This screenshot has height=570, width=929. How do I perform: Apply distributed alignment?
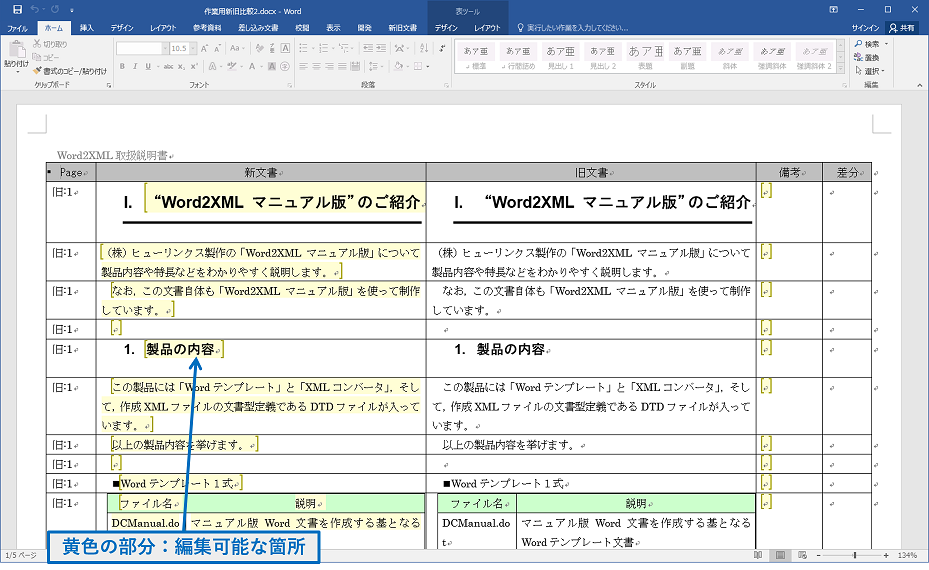click(355, 66)
